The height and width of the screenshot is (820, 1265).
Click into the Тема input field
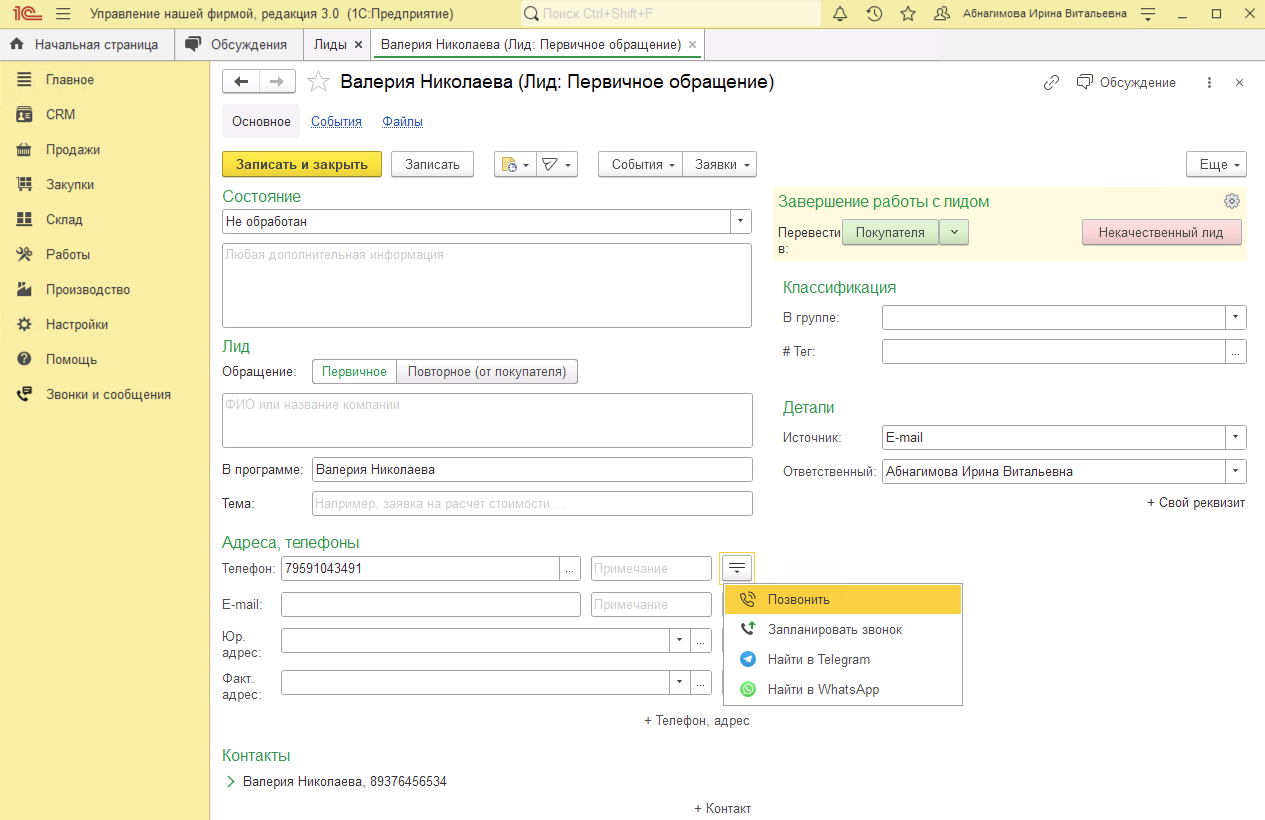coord(532,504)
